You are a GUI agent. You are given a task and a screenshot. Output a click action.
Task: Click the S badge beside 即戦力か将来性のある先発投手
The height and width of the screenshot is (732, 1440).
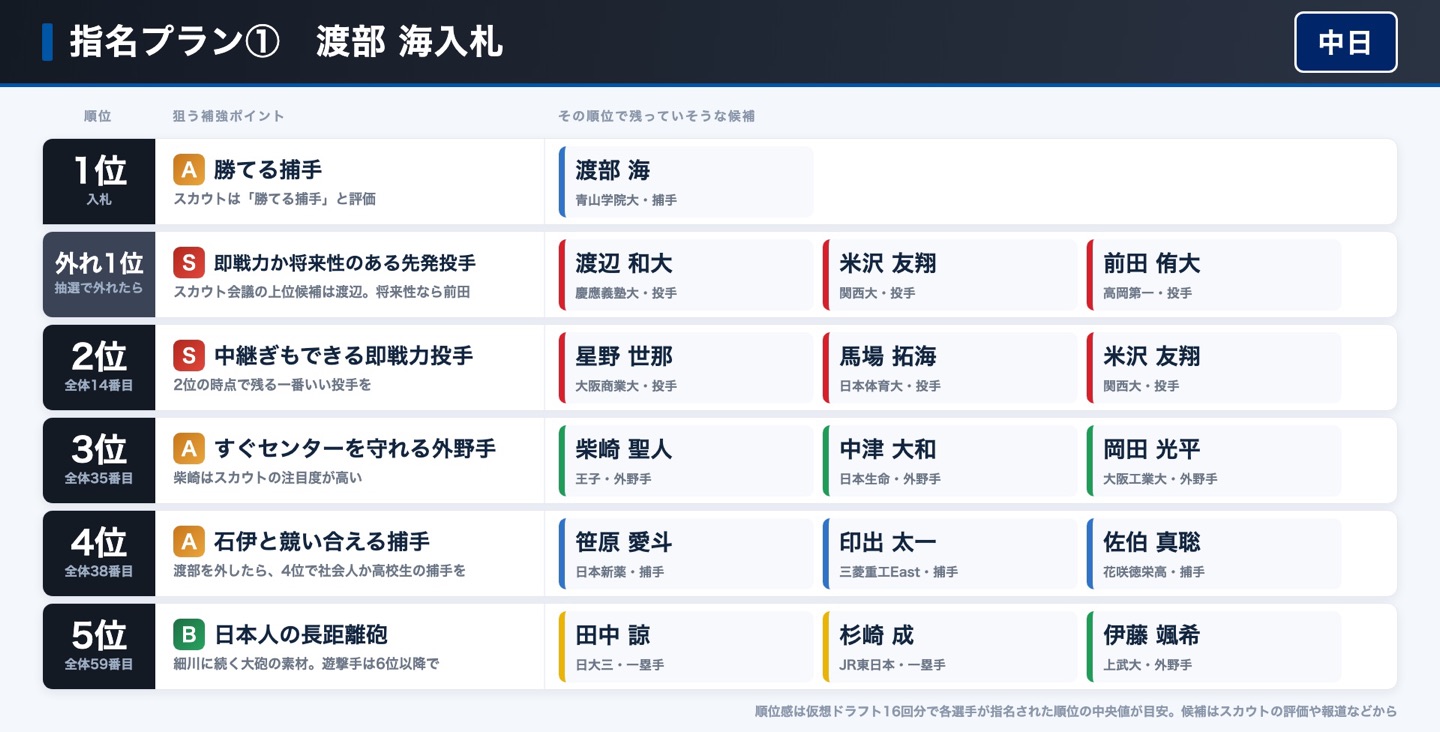[x=189, y=263]
